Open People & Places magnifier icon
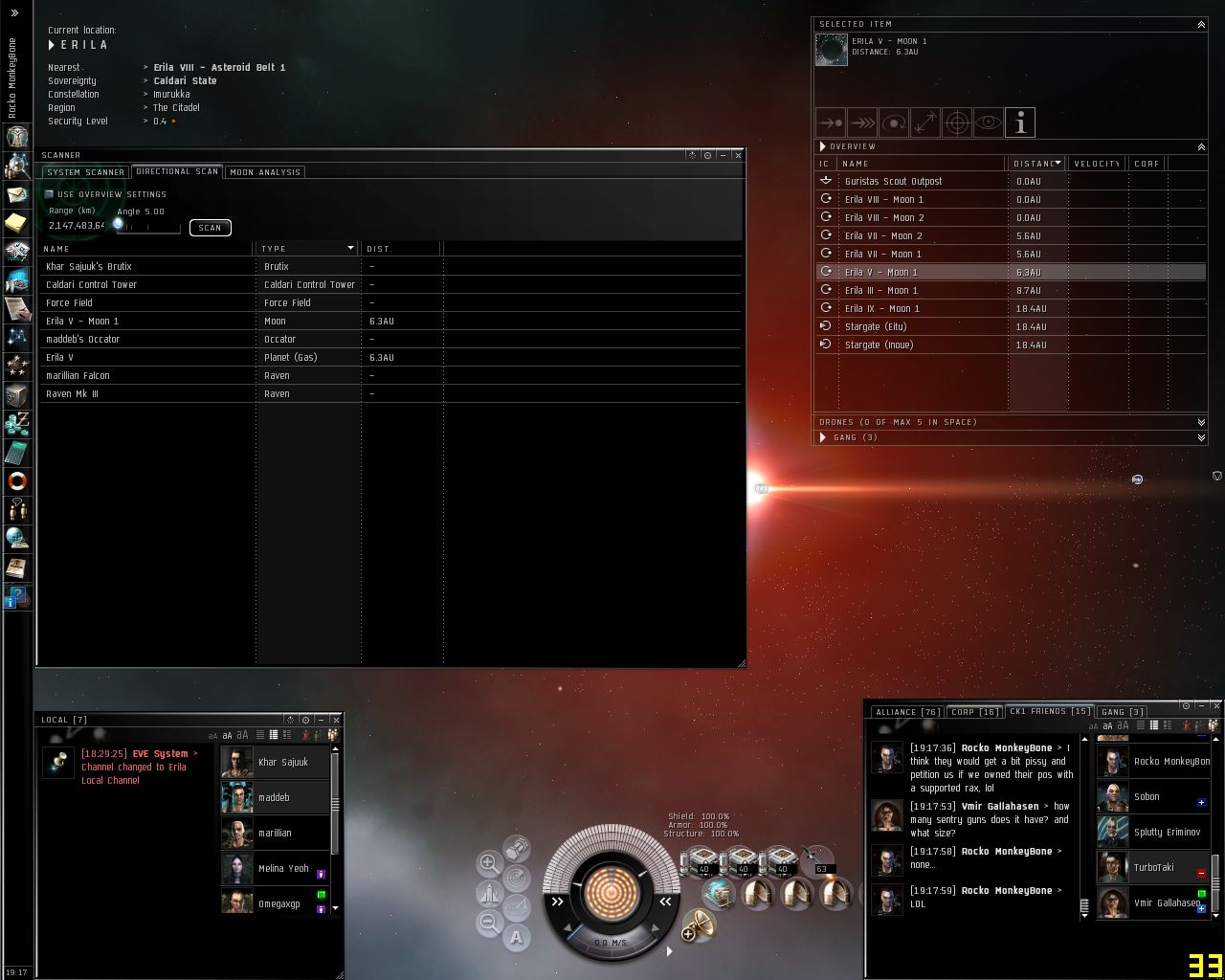 pyautogui.click(x=17, y=166)
